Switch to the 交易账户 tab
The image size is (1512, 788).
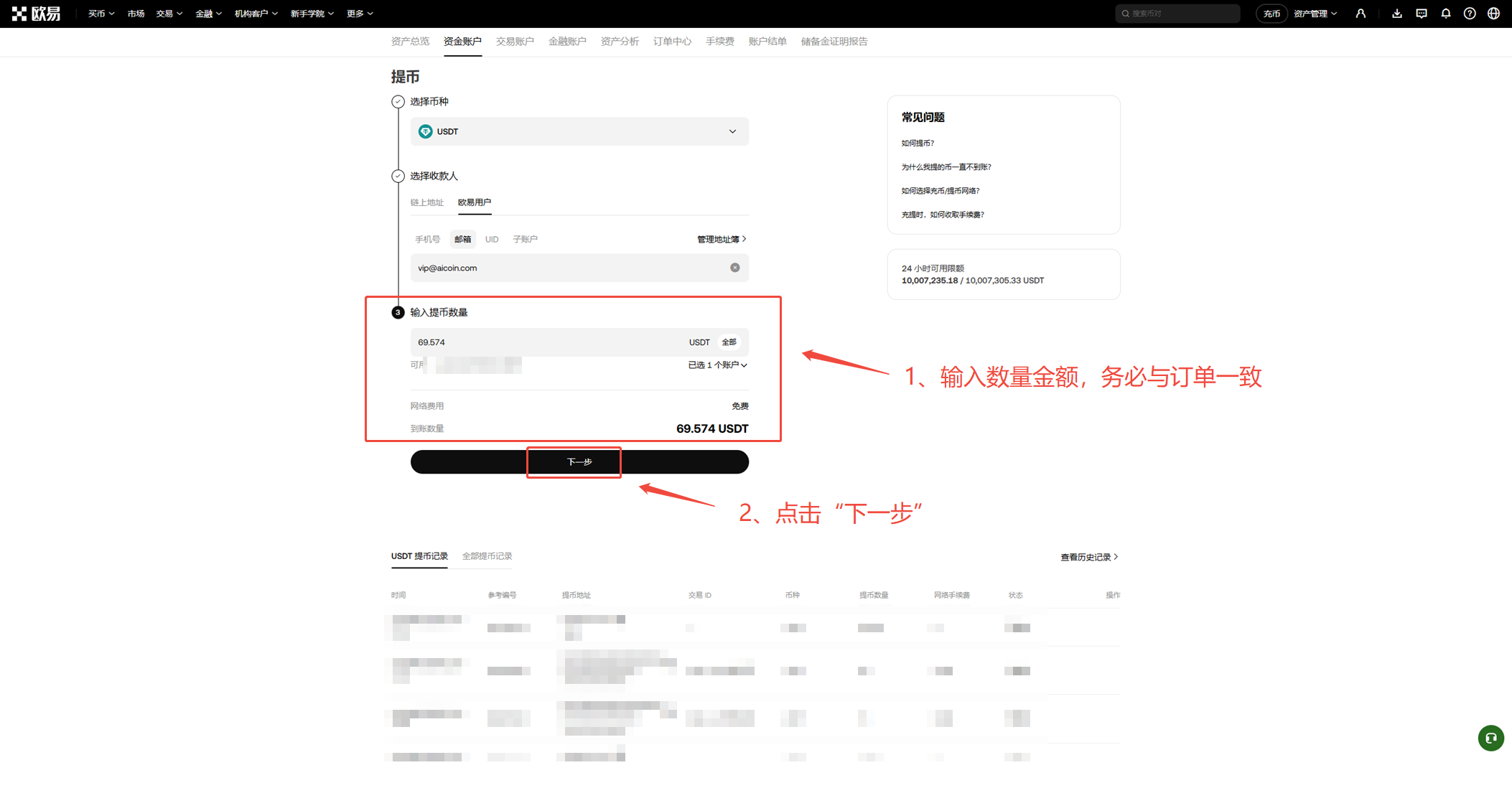tap(515, 41)
